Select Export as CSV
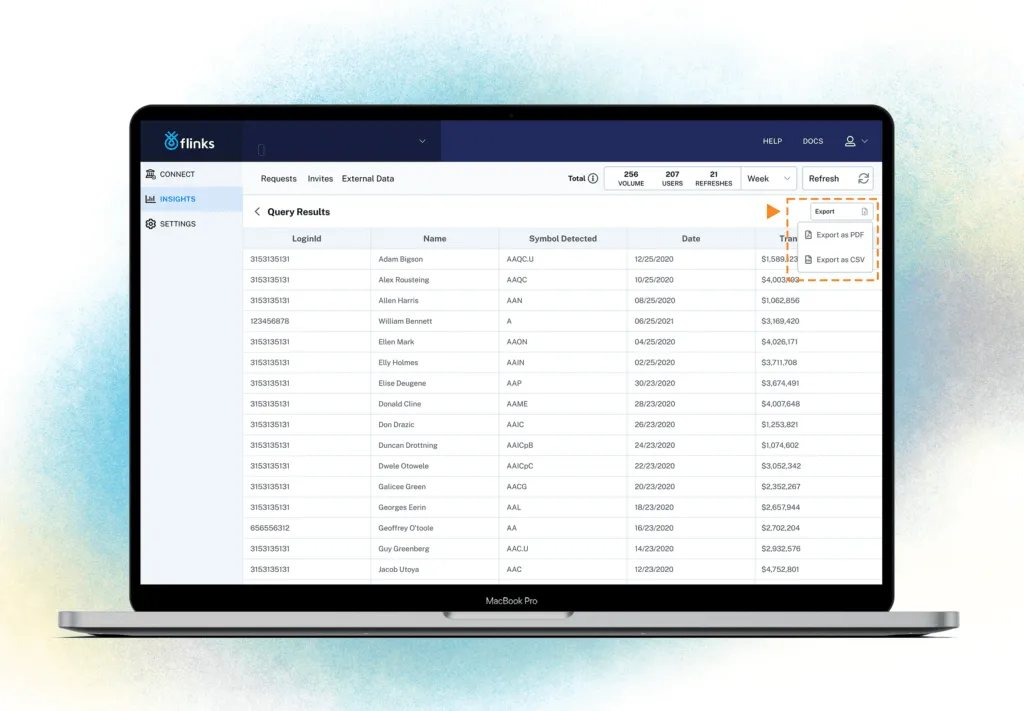The height and width of the screenshot is (711, 1024). click(840, 260)
